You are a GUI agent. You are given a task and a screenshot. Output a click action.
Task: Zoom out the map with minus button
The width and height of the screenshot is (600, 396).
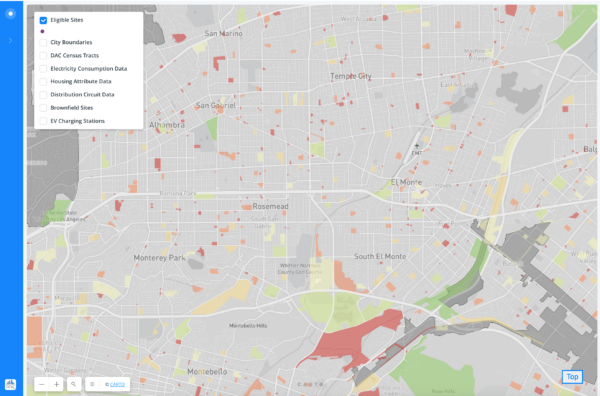pos(42,384)
